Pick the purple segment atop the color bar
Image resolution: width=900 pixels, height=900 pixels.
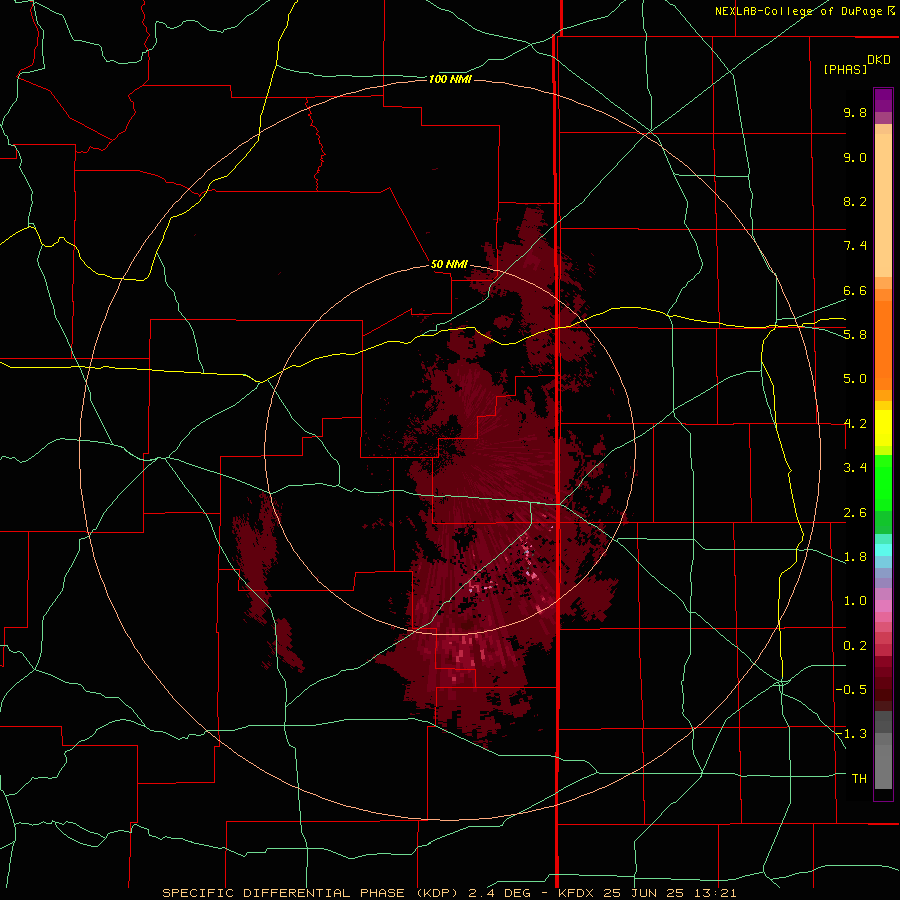[x=883, y=100]
